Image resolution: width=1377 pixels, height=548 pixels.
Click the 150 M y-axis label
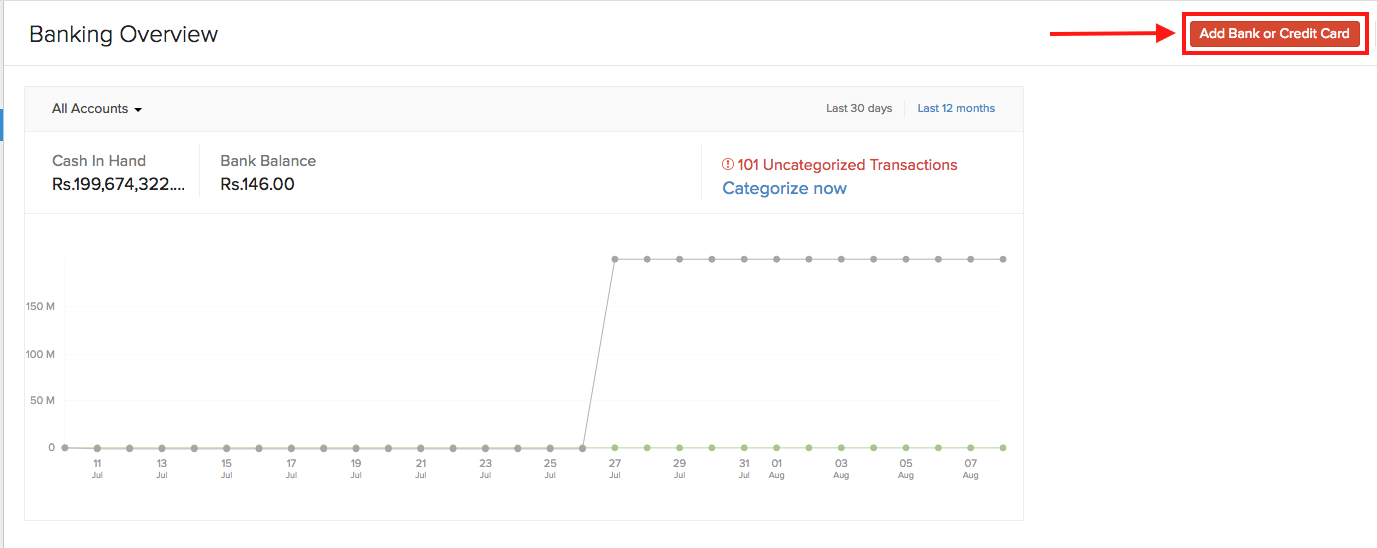pos(41,306)
